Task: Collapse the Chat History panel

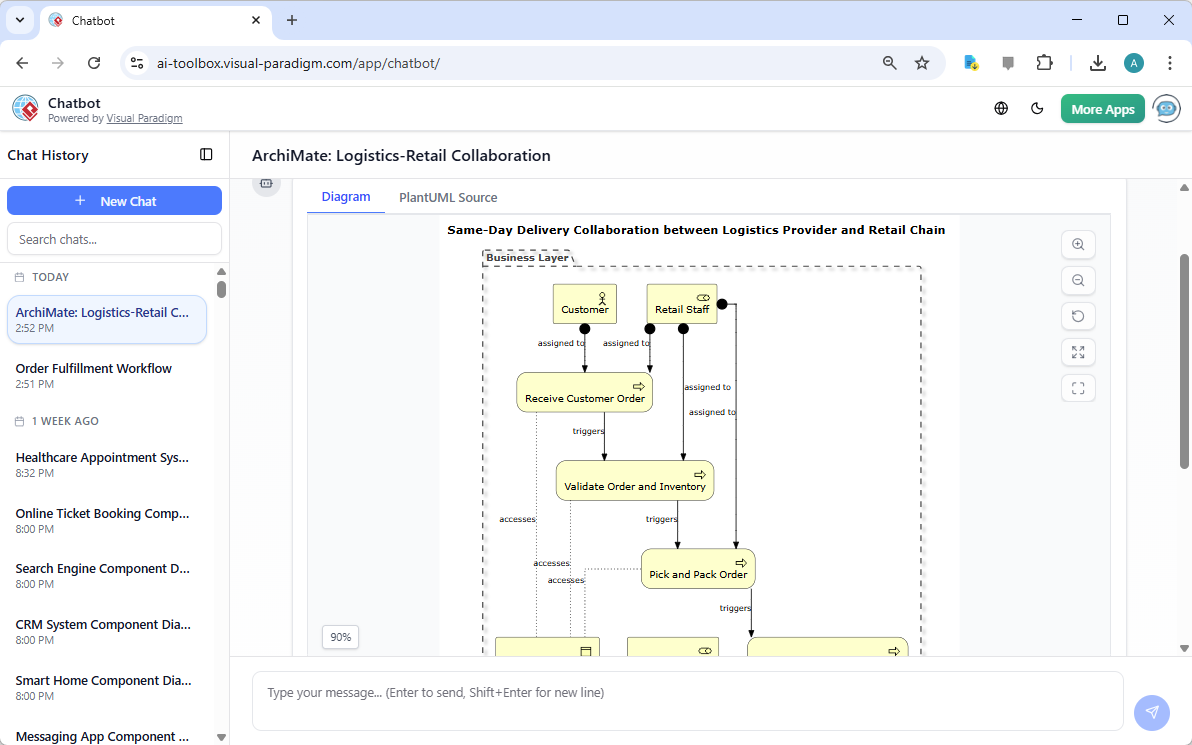Action: (206, 154)
